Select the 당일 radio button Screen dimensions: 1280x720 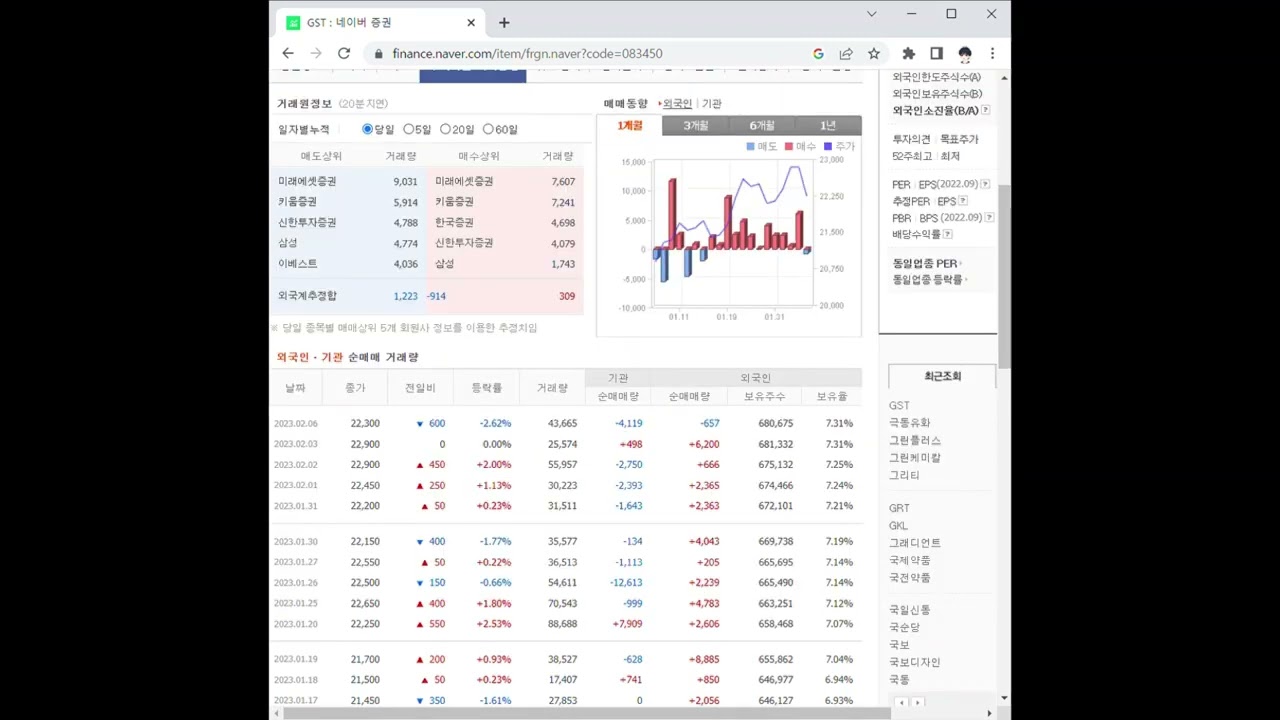[367, 129]
